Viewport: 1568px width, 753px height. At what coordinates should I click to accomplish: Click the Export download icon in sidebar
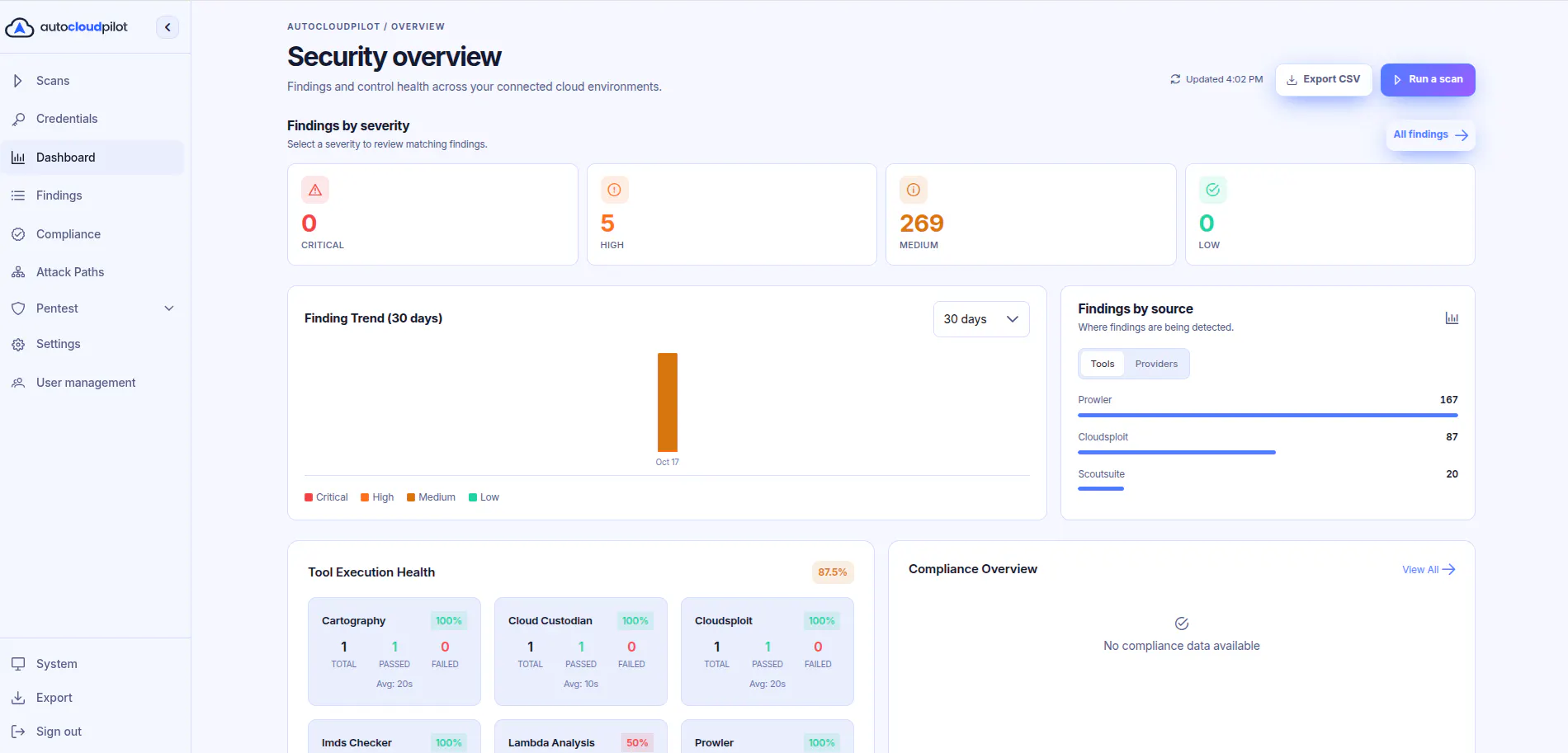(x=18, y=698)
